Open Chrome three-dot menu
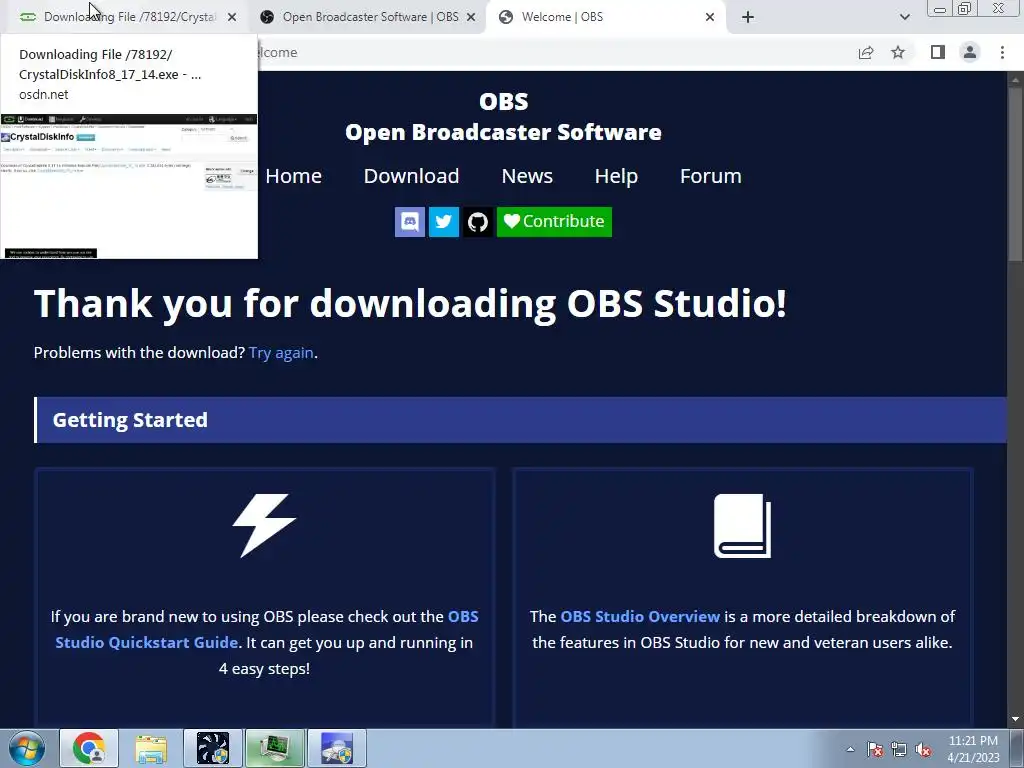 pos(1002,52)
